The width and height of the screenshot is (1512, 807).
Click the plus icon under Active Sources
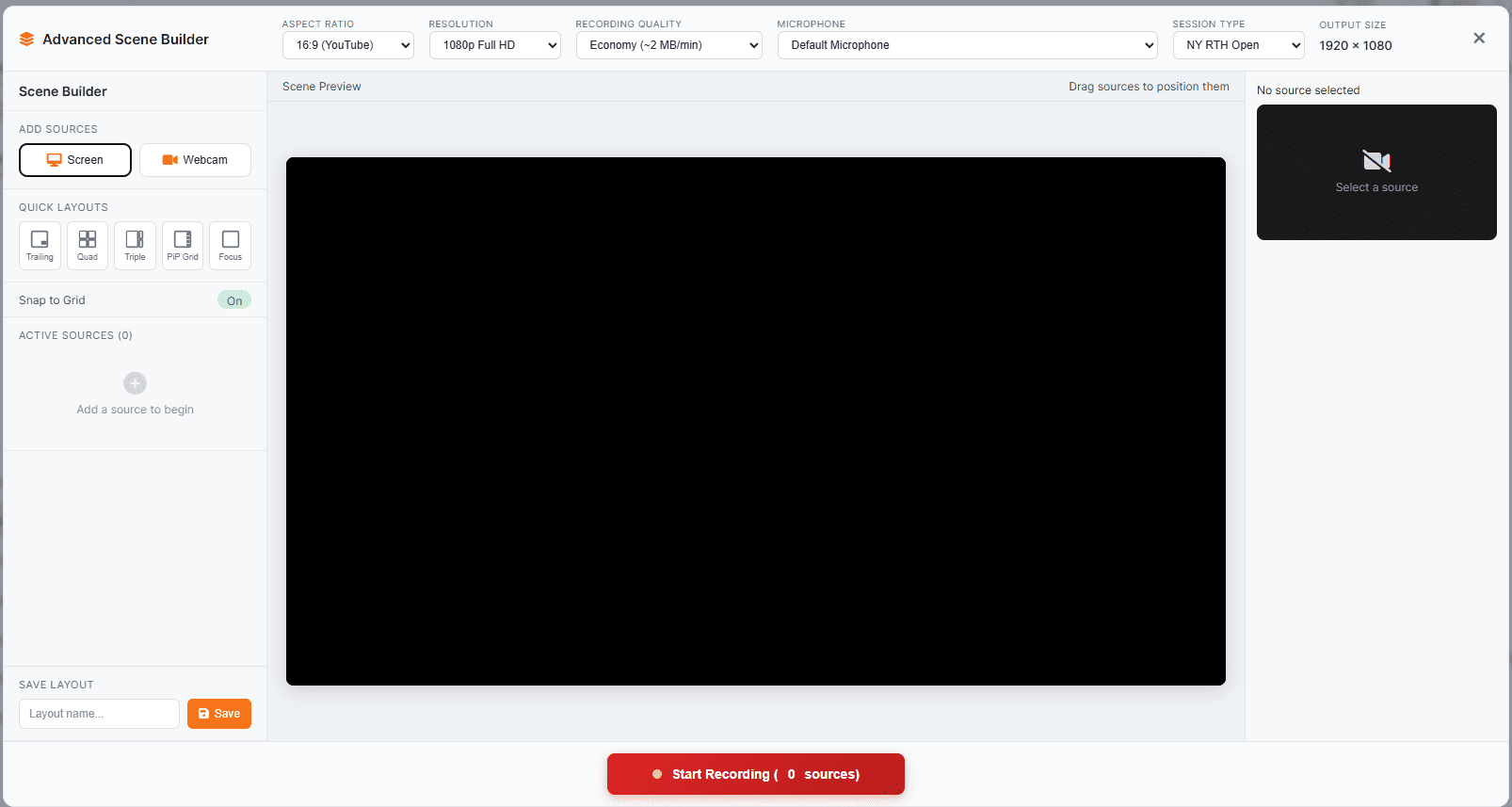[135, 383]
